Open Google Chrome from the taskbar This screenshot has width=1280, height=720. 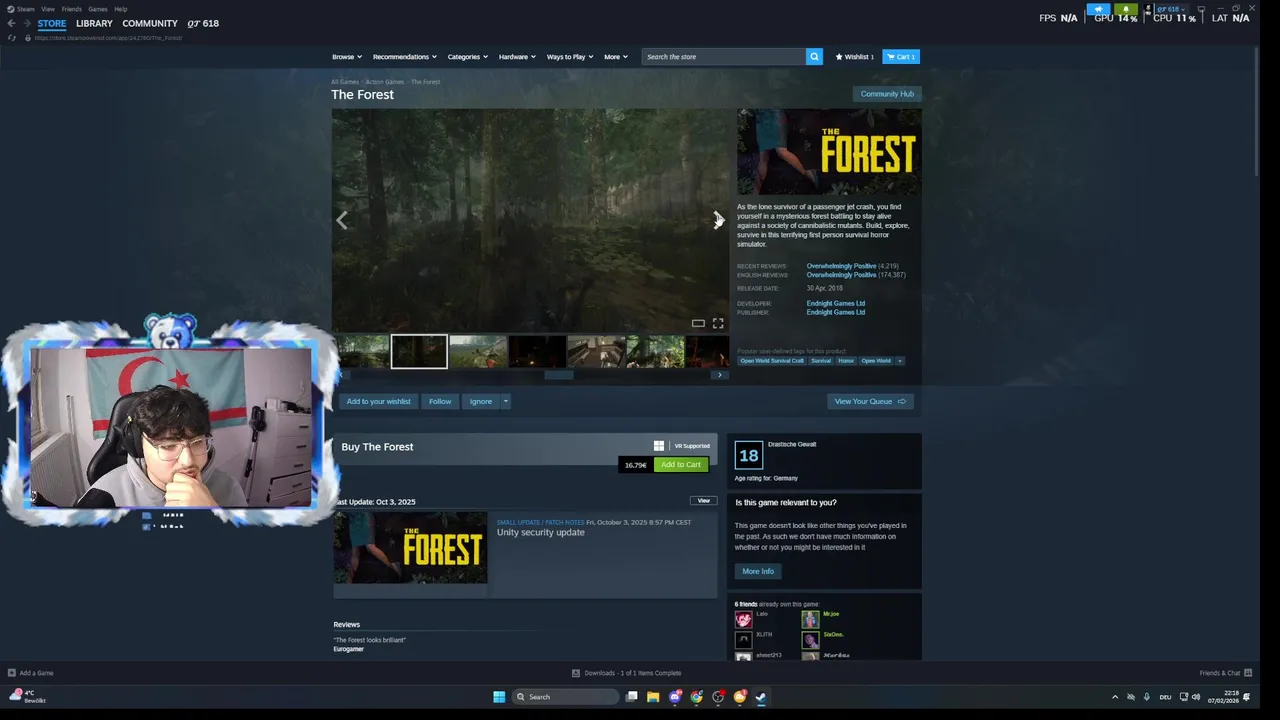tap(697, 697)
